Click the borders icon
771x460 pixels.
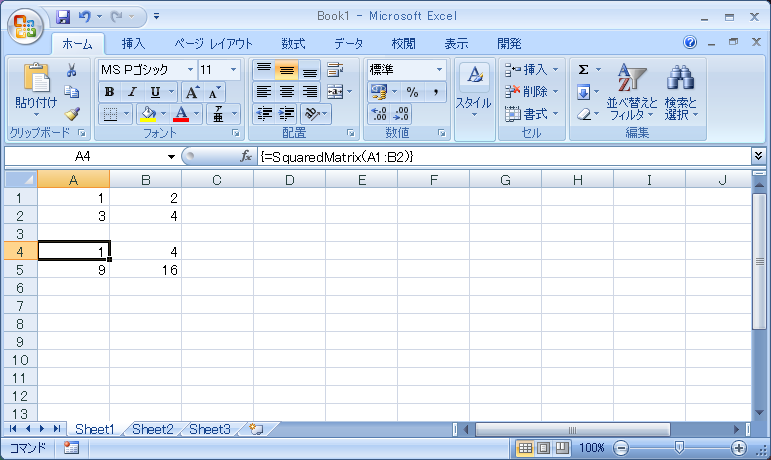pos(111,114)
